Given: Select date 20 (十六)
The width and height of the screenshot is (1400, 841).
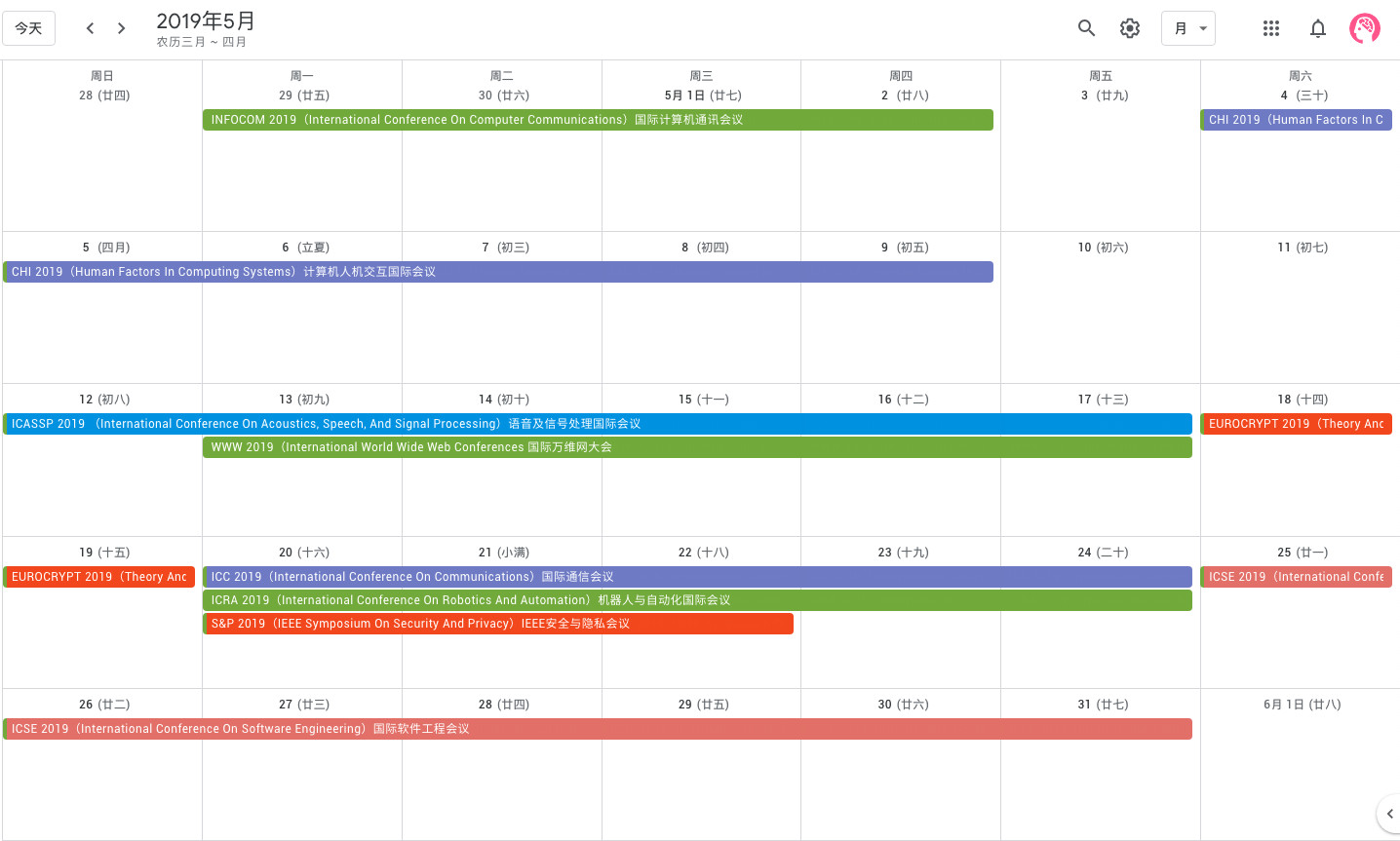Looking at the screenshot, I should point(304,553).
